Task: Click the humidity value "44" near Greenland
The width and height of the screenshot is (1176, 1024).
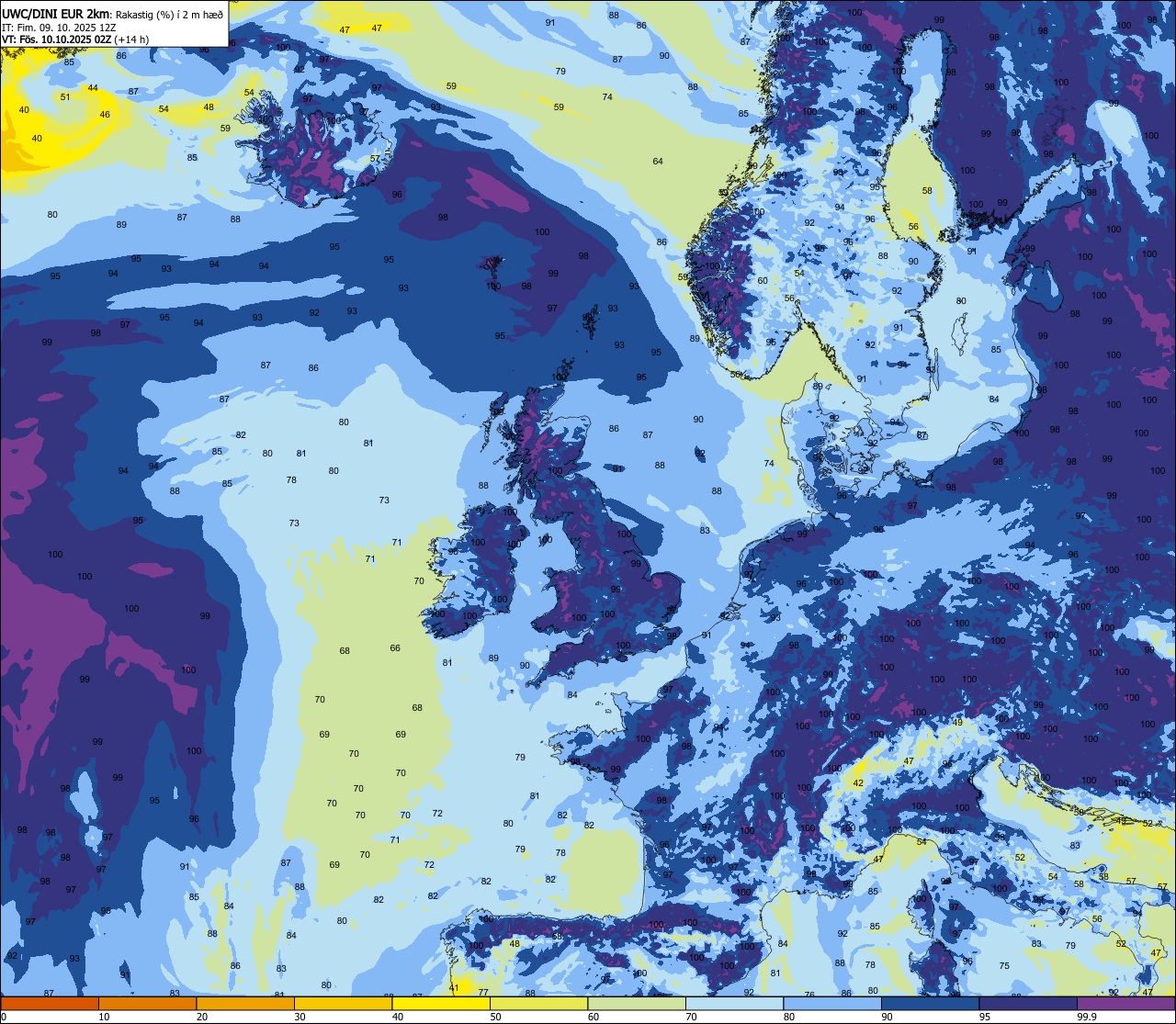Action: (x=93, y=88)
